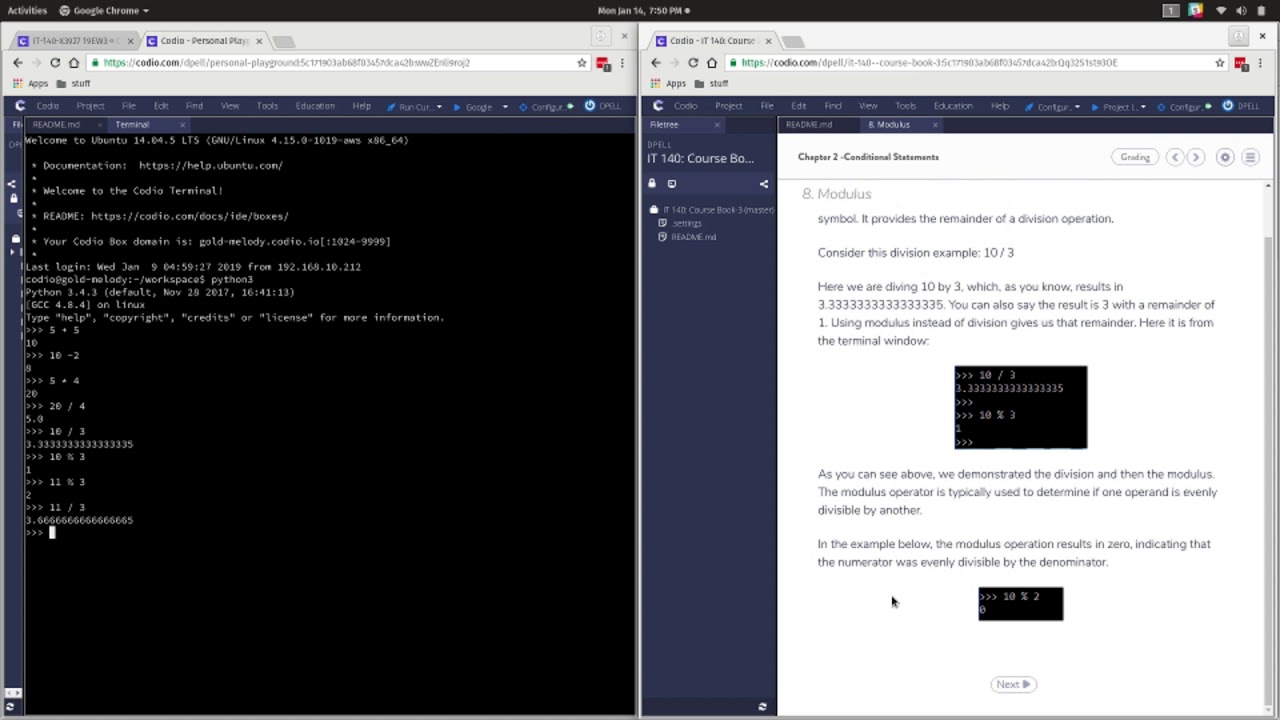
Task: Select the Codio - Personal Playground tab
Action: point(204,41)
